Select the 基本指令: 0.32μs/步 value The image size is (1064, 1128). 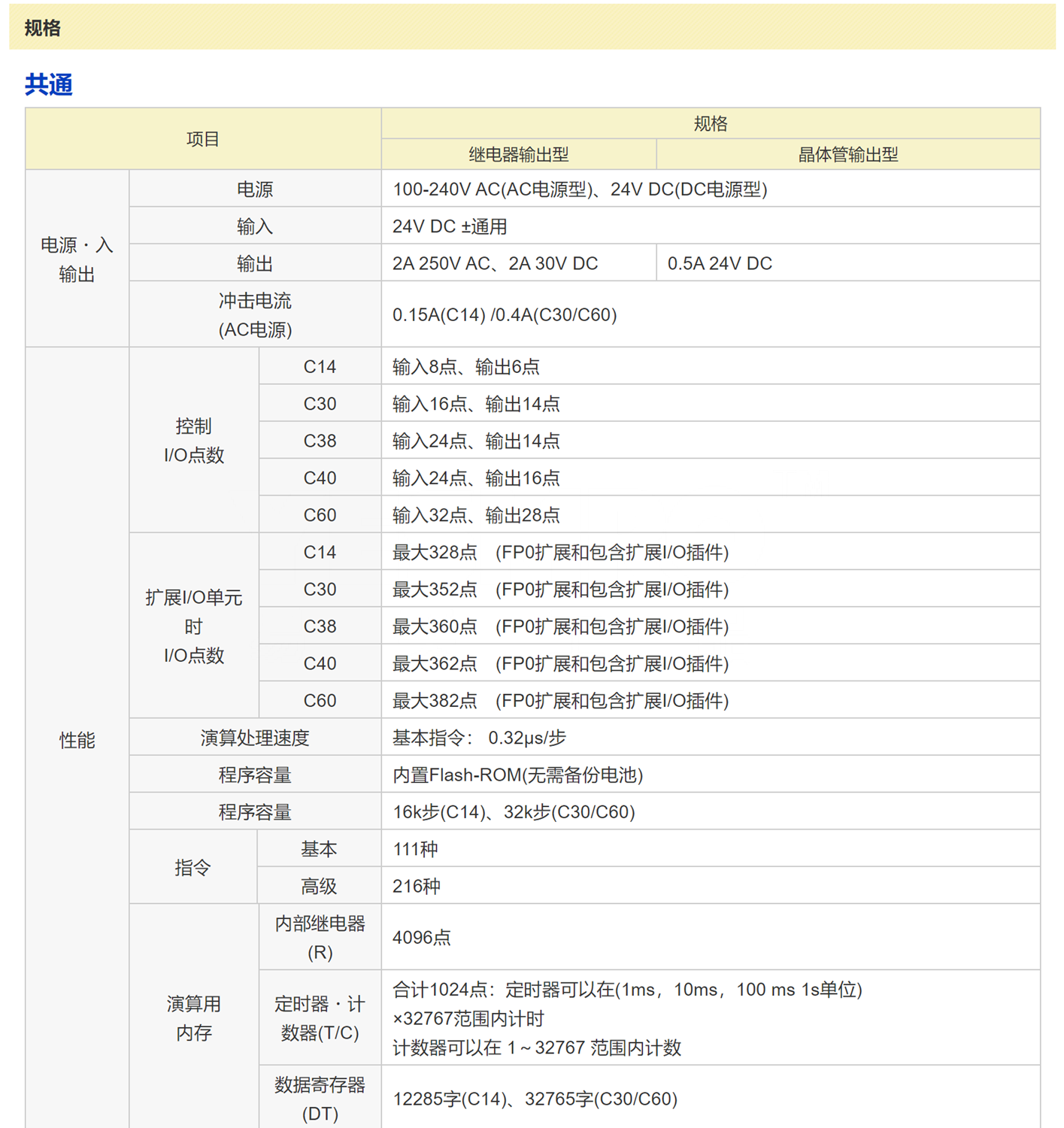(711, 738)
